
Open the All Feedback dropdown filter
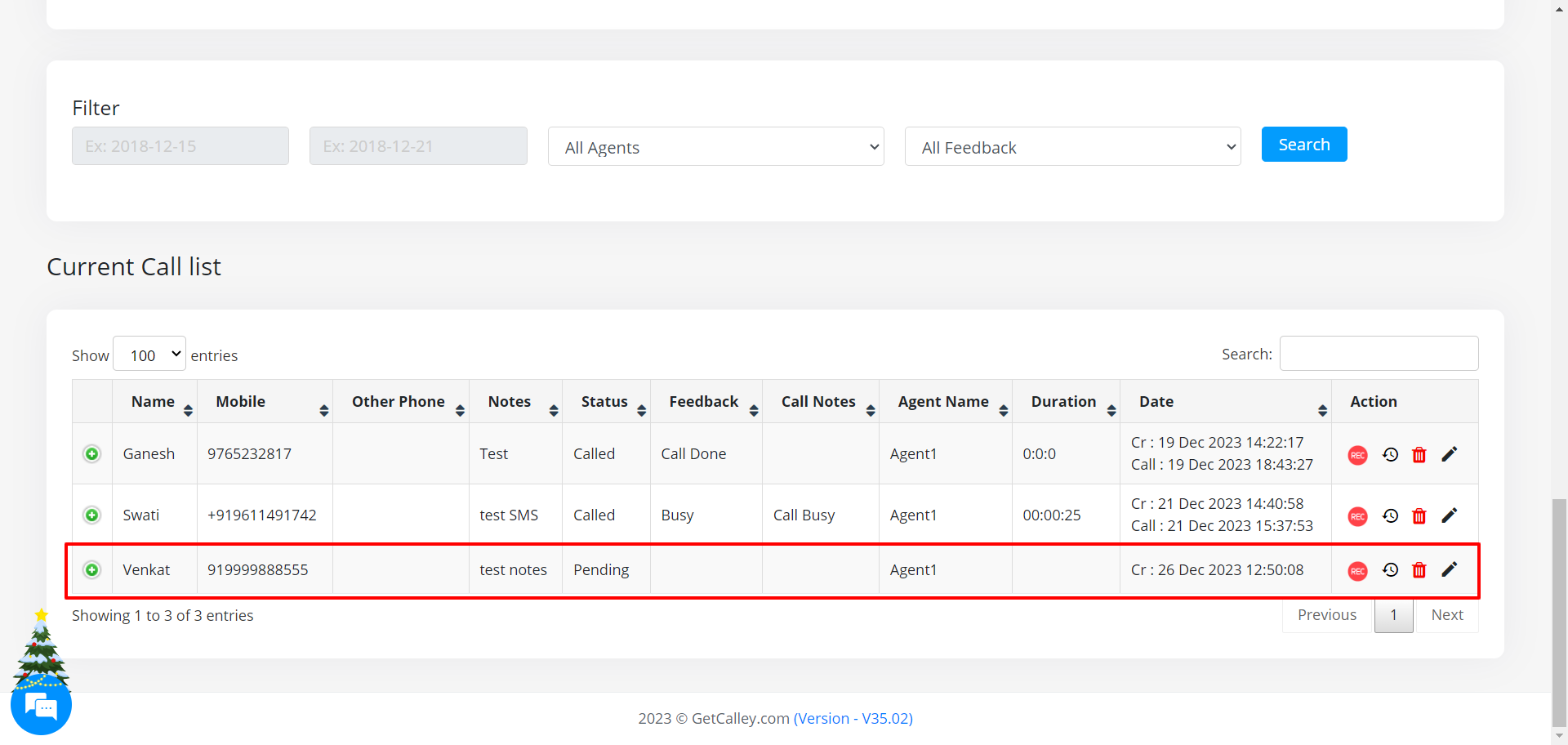pos(1072,147)
